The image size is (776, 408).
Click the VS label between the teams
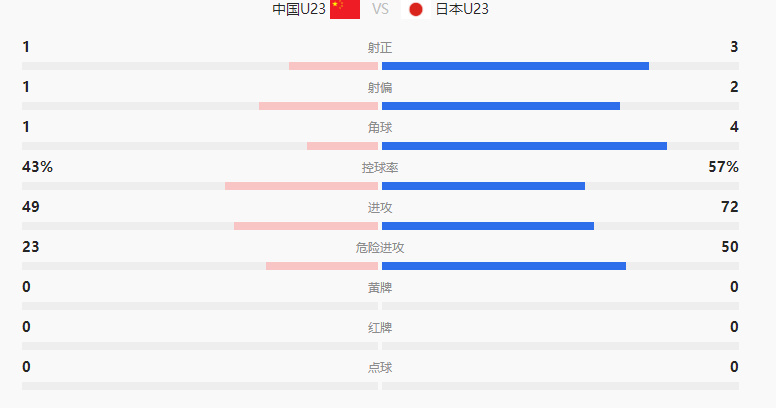pyautogui.click(x=380, y=9)
